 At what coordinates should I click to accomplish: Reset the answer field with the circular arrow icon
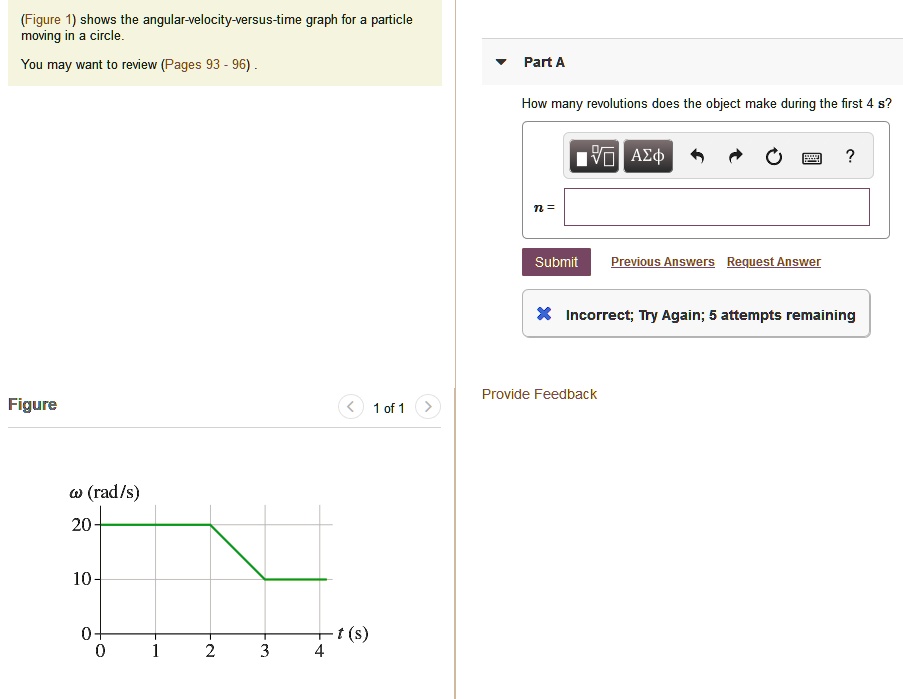click(x=772, y=156)
